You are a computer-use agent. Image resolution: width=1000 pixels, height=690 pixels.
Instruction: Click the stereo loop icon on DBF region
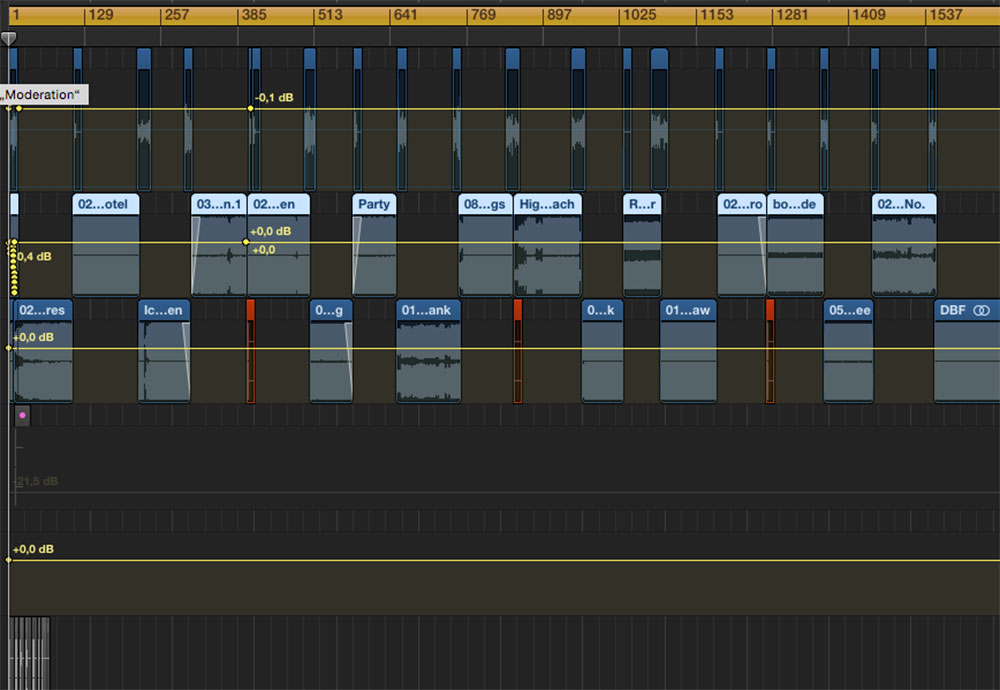pos(981,311)
